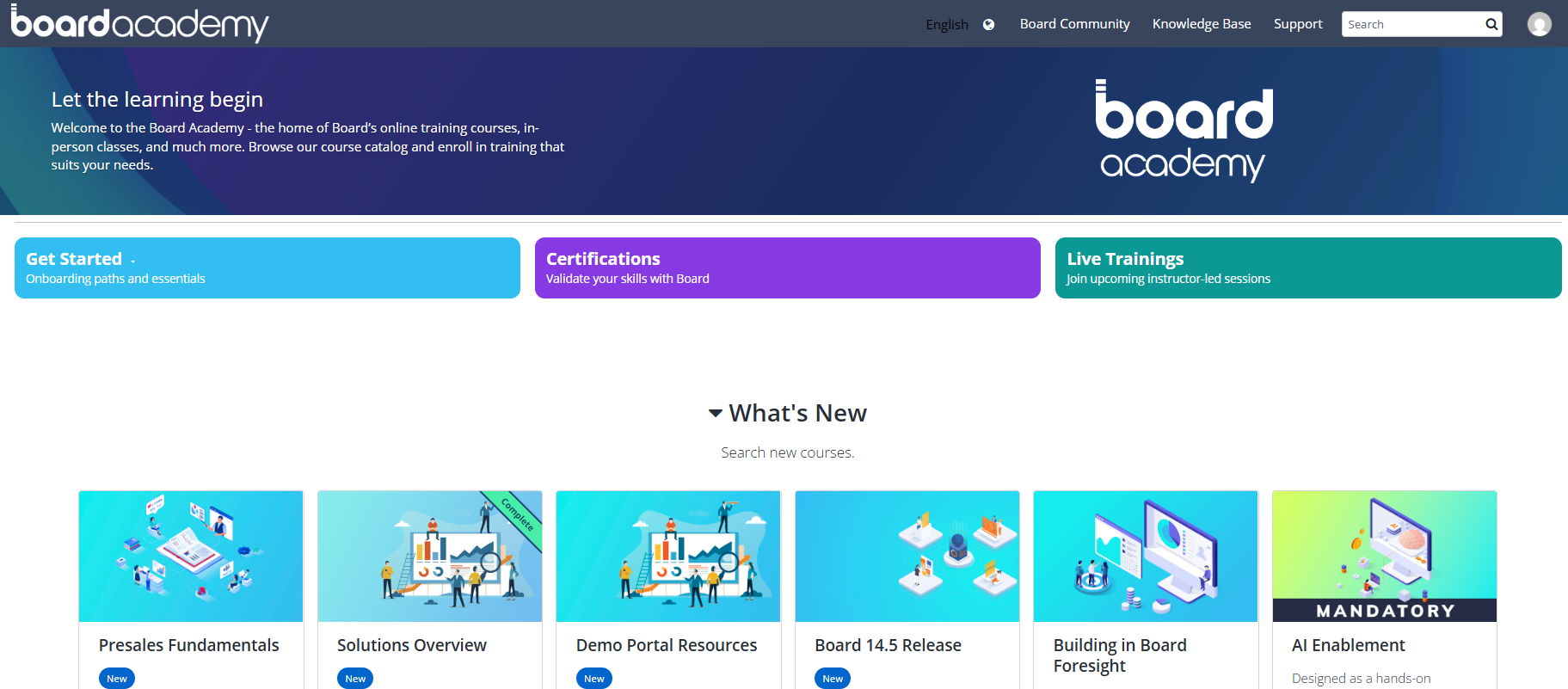Go to Support page
The width and height of the screenshot is (1568, 689).
pos(1298,24)
